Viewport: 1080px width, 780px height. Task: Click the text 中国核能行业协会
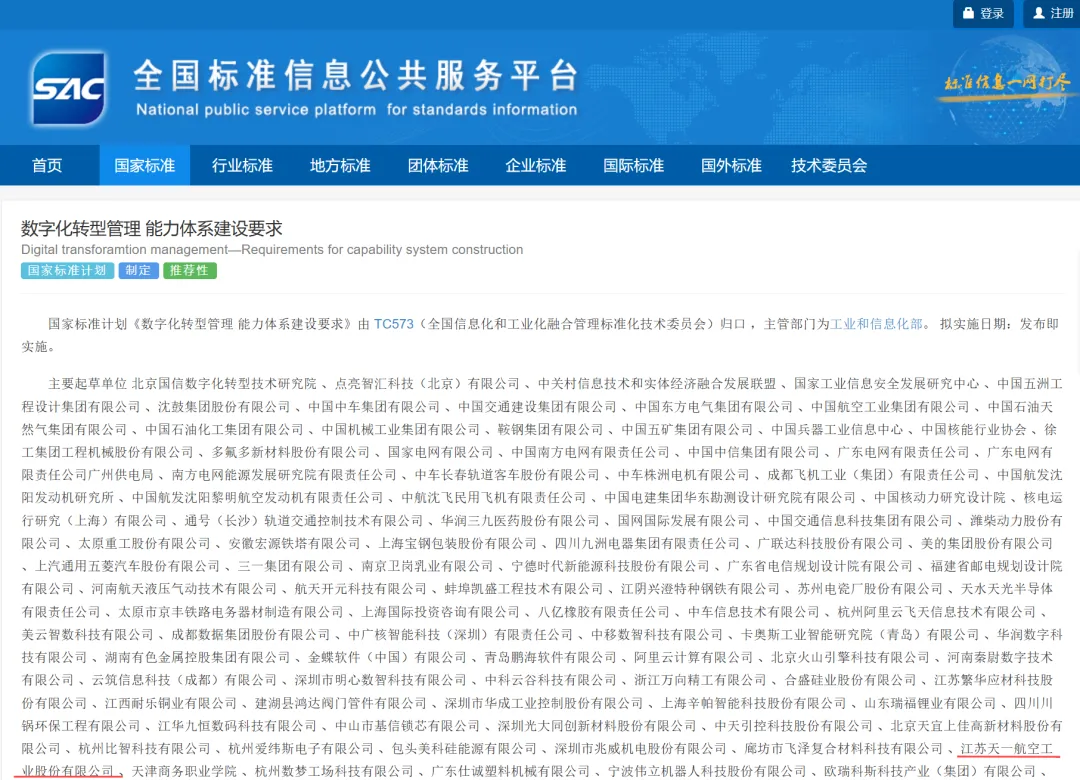coord(974,429)
